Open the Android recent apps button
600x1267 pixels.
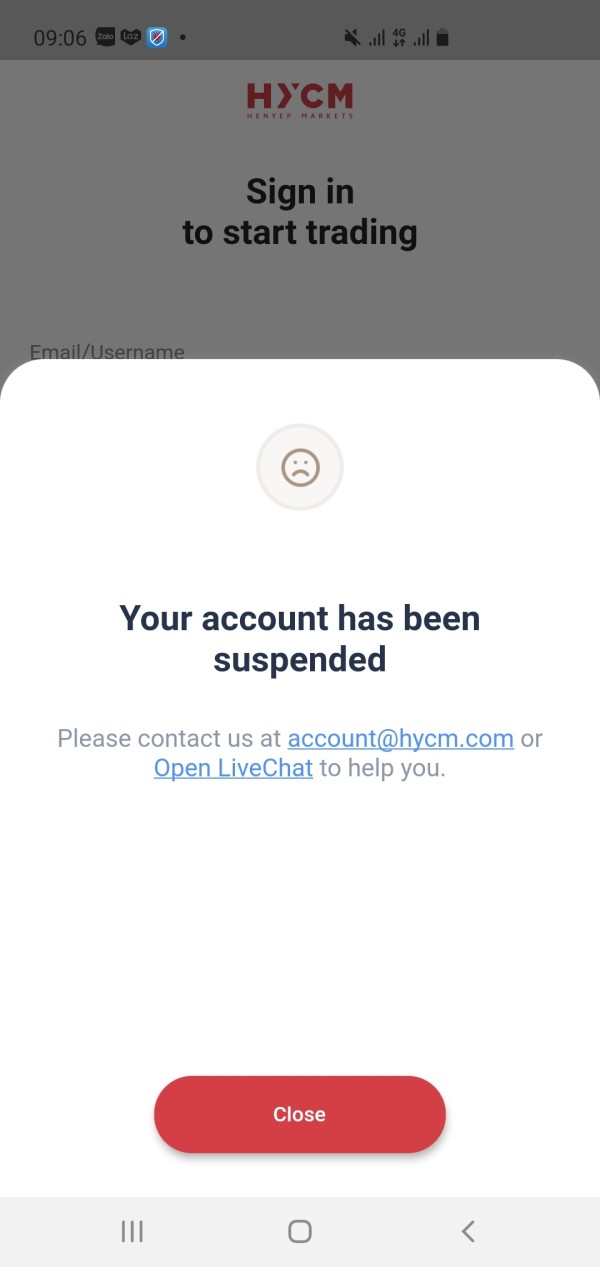click(x=132, y=1231)
